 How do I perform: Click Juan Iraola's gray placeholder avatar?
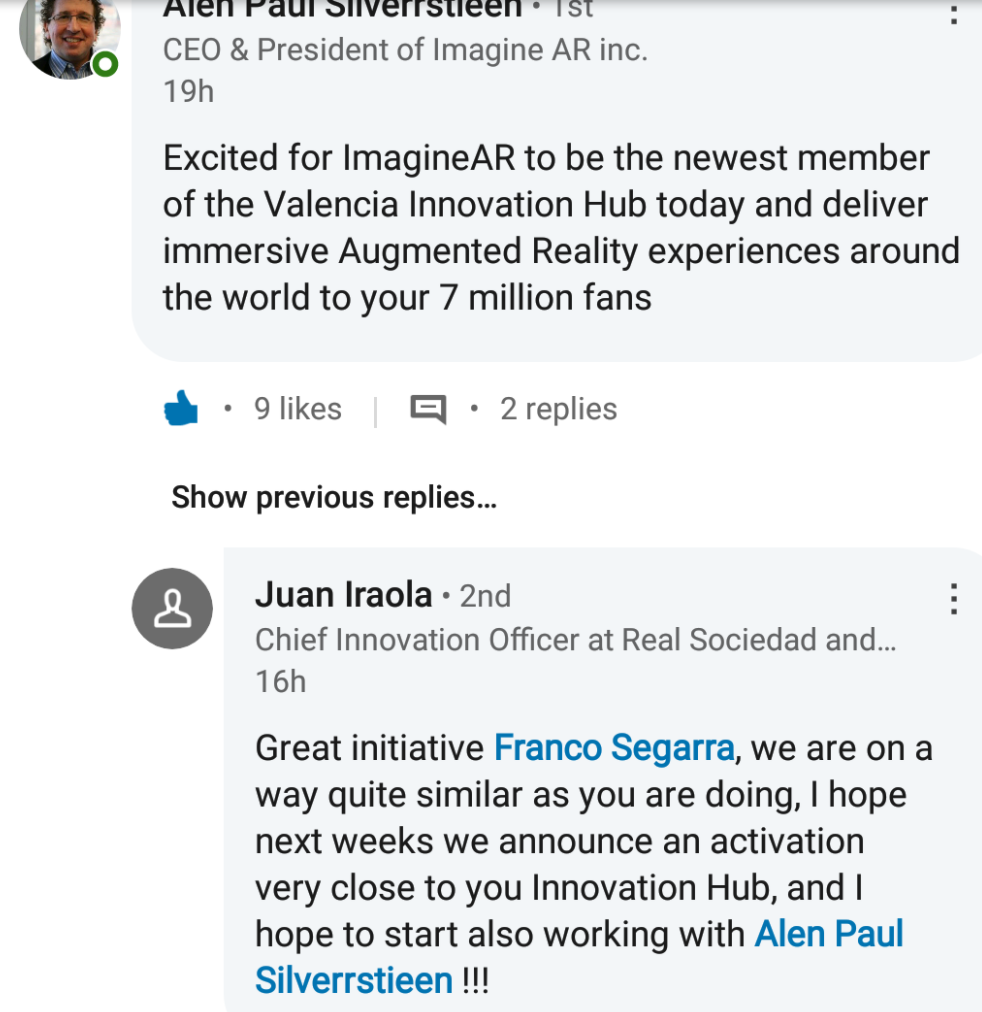tap(172, 609)
